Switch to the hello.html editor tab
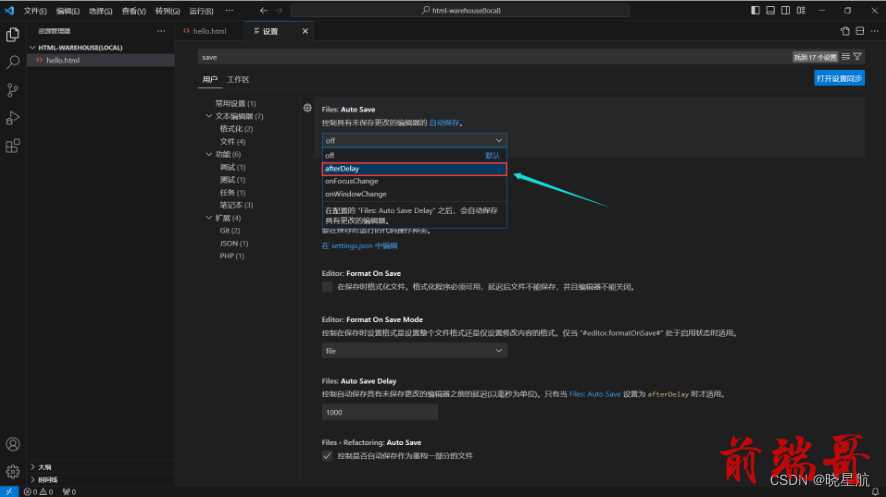The width and height of the screenshot is (886, 497). tap(209, 31)
